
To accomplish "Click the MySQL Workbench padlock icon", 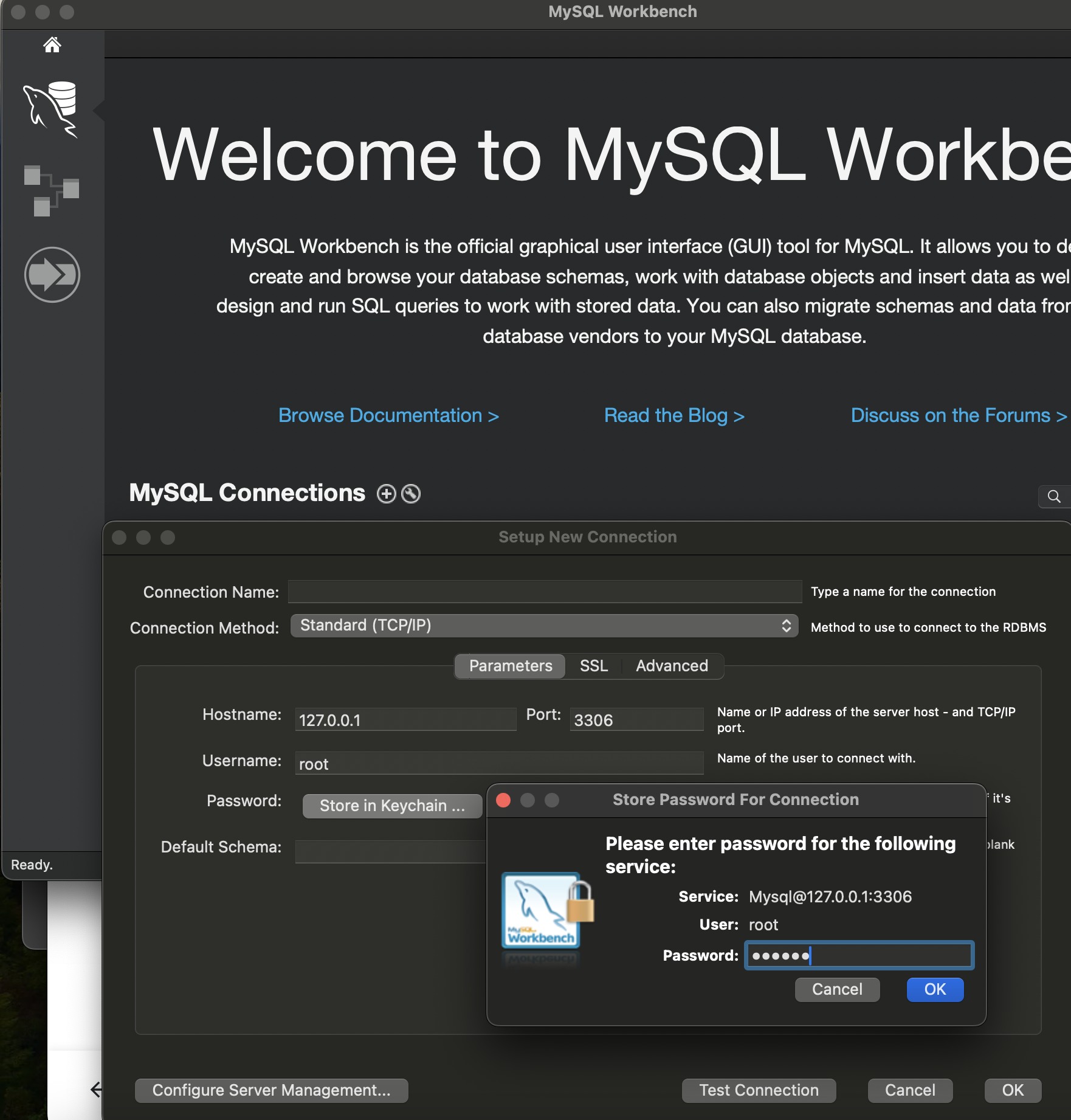I will [547, 912].
